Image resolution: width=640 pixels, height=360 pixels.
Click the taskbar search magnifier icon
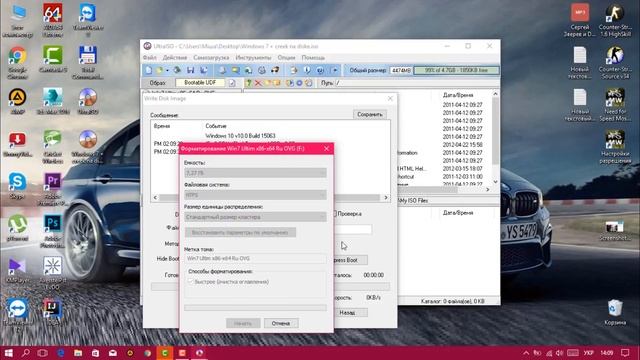tap(25, 353)
